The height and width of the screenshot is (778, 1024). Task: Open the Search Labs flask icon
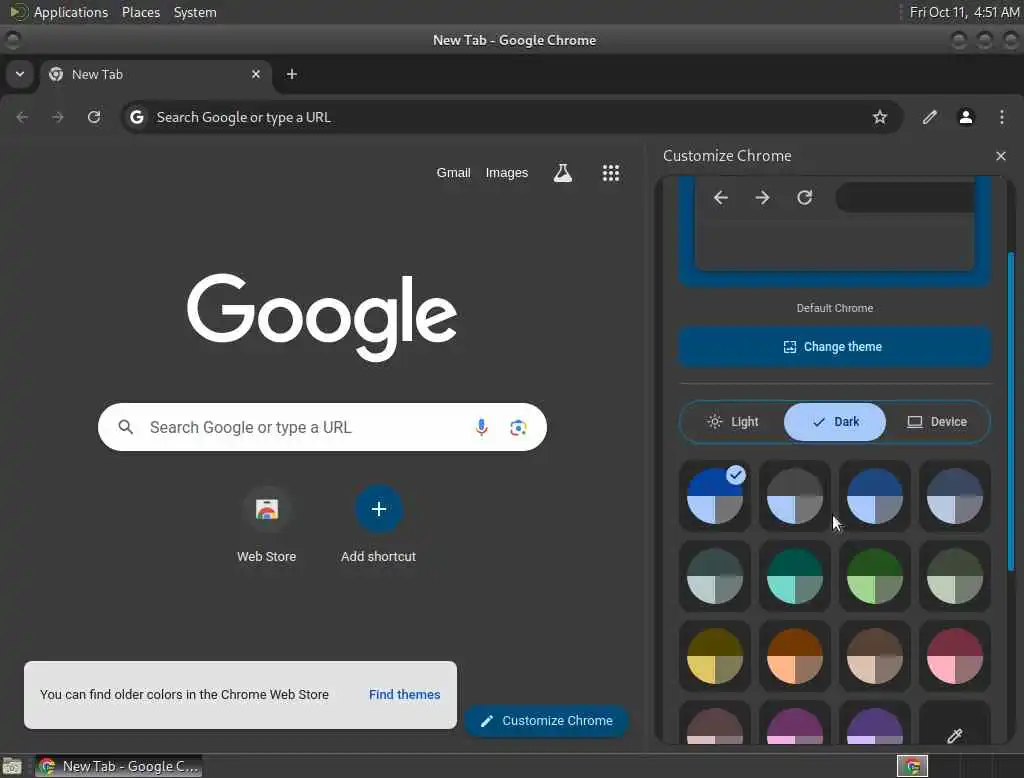562,173
